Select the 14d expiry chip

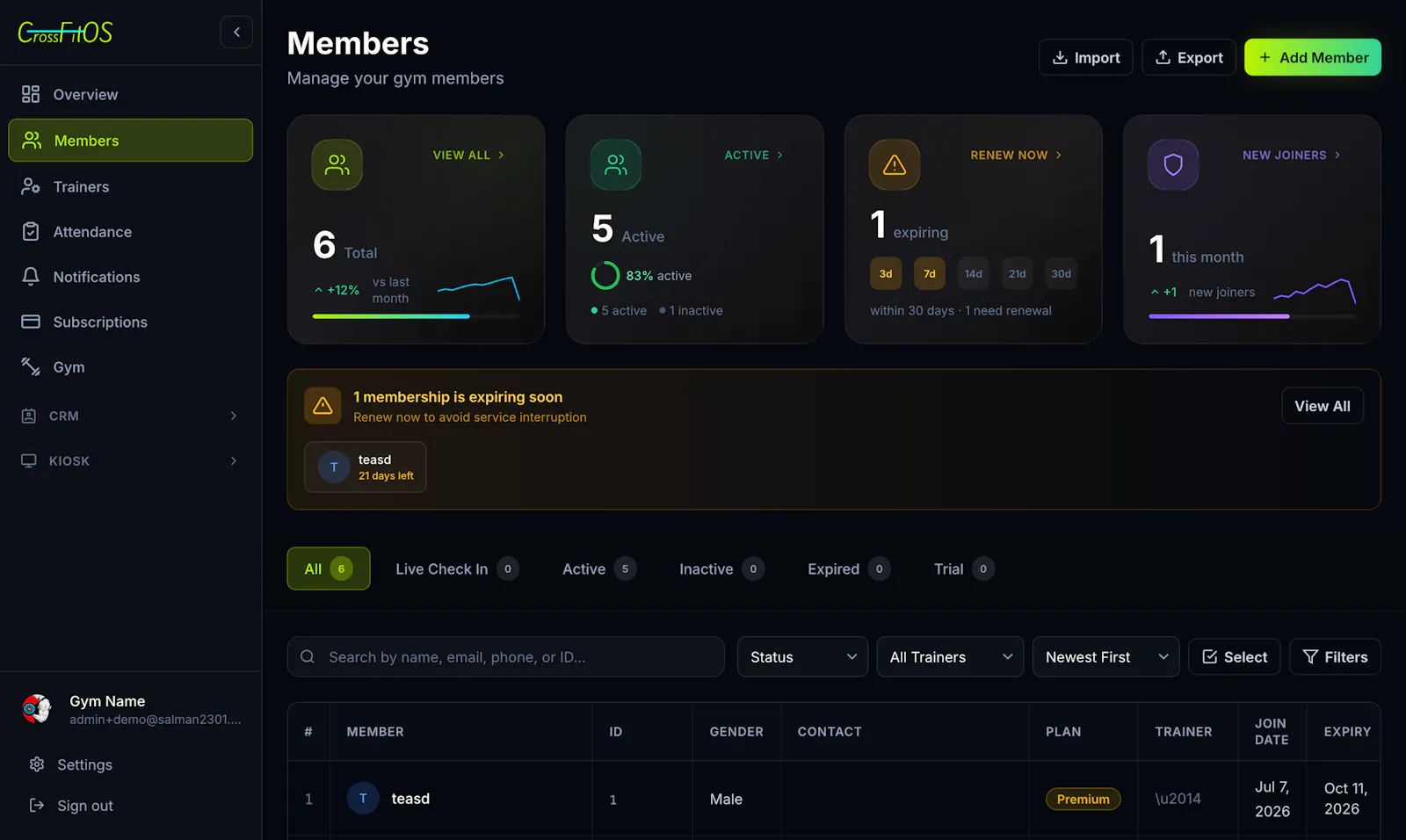[974, 273]
